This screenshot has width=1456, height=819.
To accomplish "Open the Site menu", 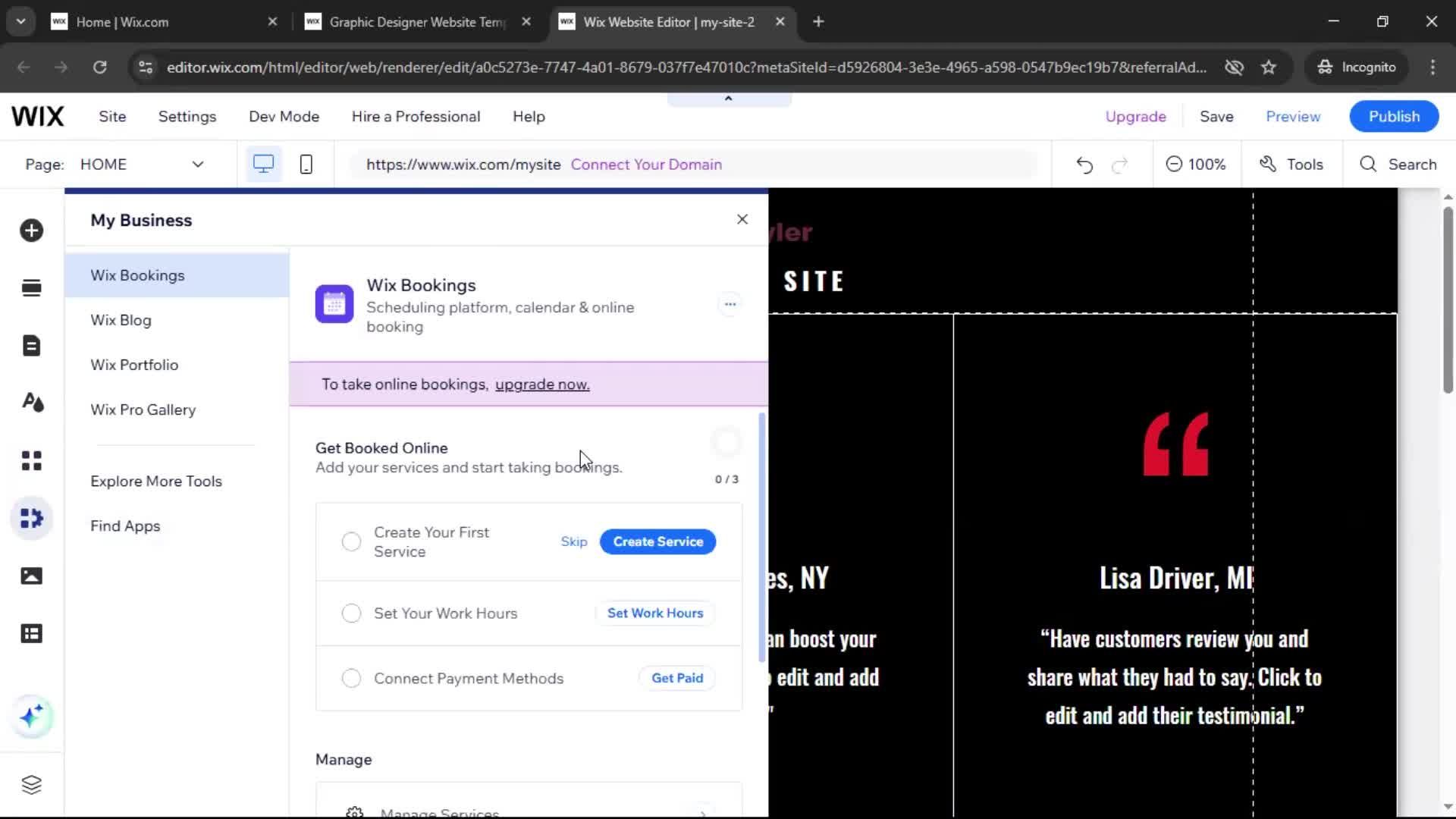I will click(x=112, y=116).
